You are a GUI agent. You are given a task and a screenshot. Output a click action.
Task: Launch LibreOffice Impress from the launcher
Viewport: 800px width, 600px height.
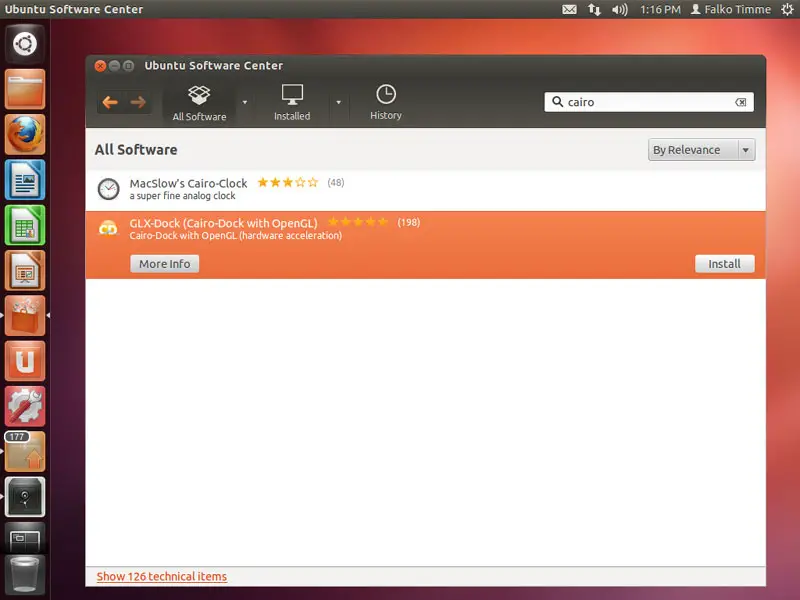click(24, 270)
